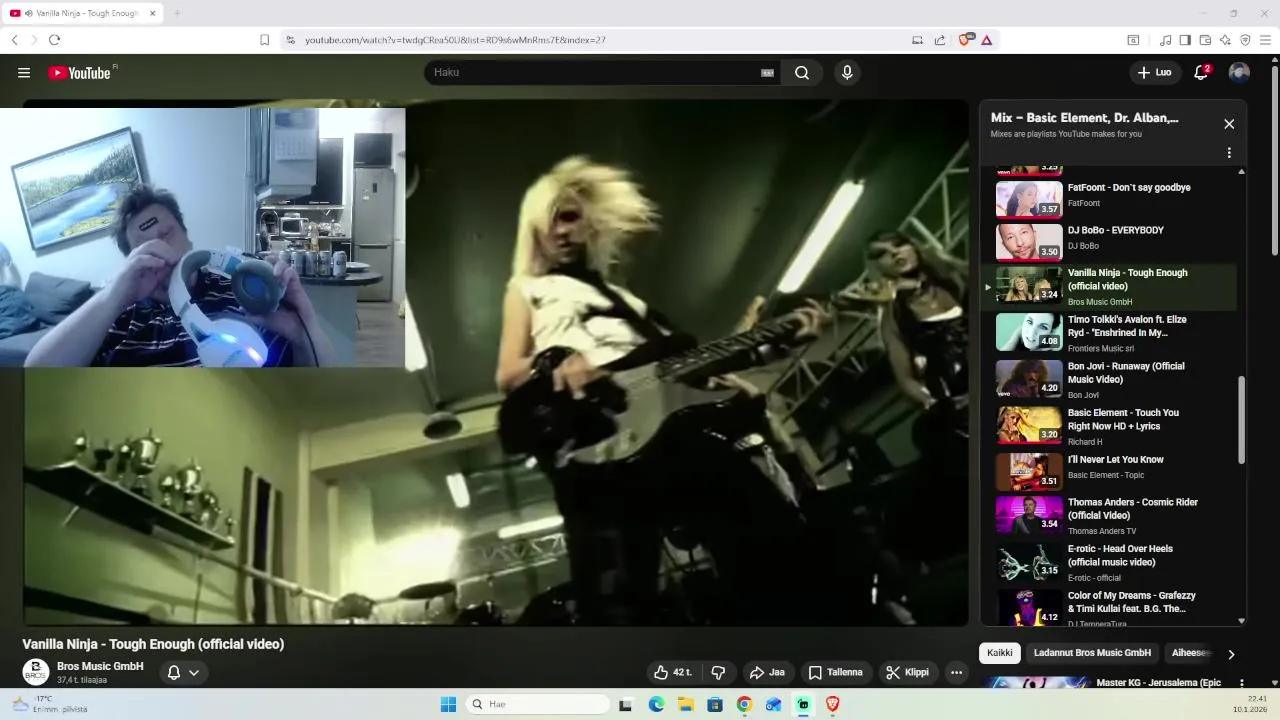Image resolution: width=1280 pixels, height=720 pixels.
Task: Open the Brave Shields lion icon
Action: [965, 40]
